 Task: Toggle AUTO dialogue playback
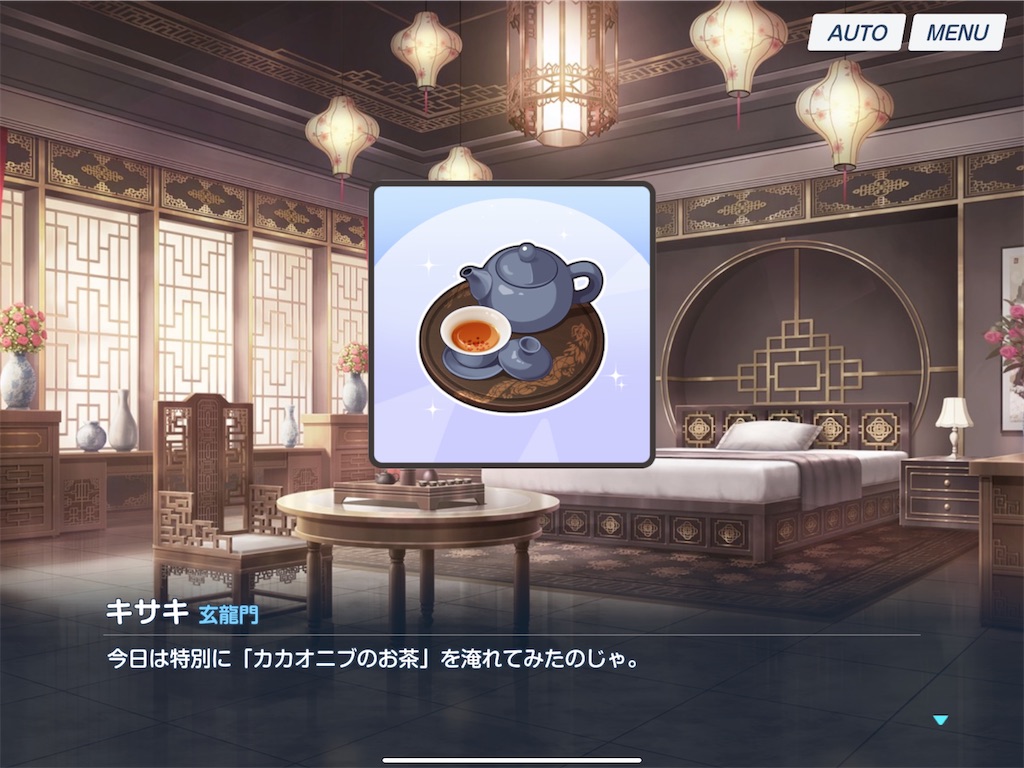point(856,33)
